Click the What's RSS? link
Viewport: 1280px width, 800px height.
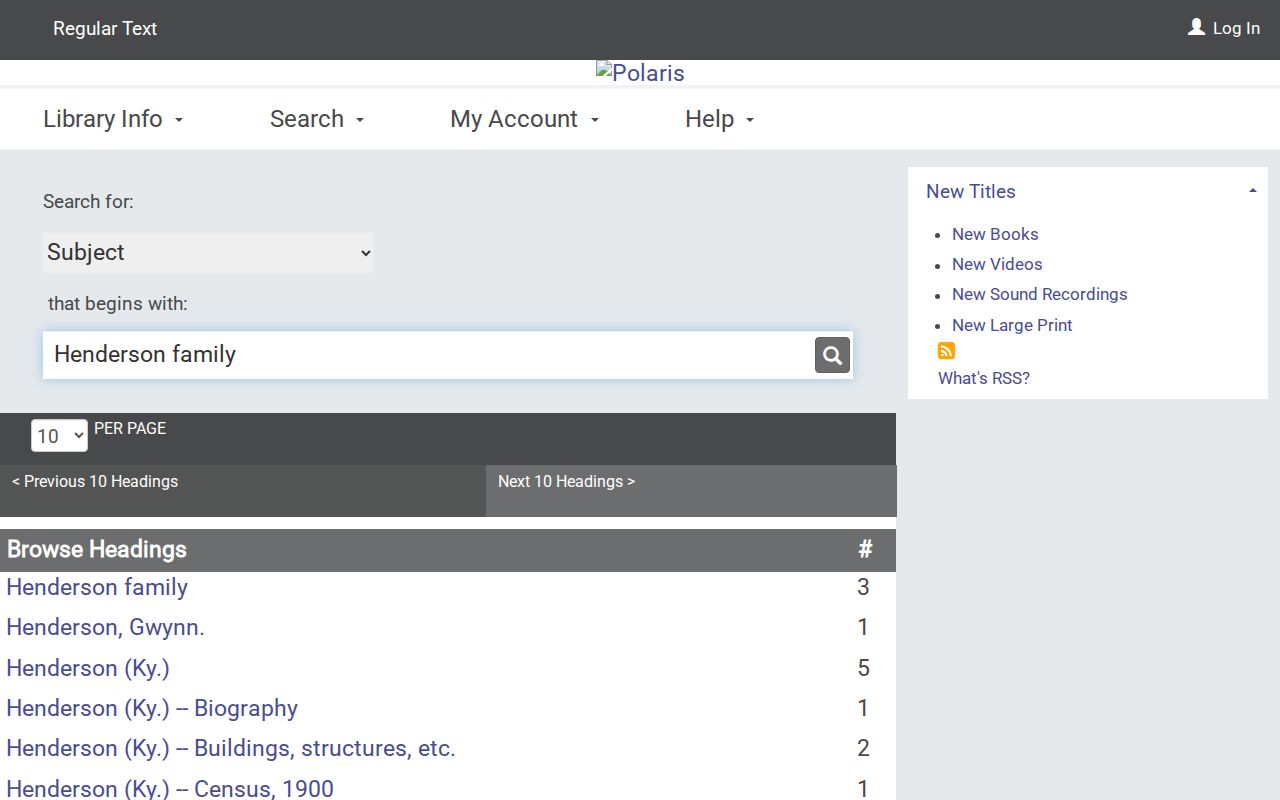pos(984,378)
